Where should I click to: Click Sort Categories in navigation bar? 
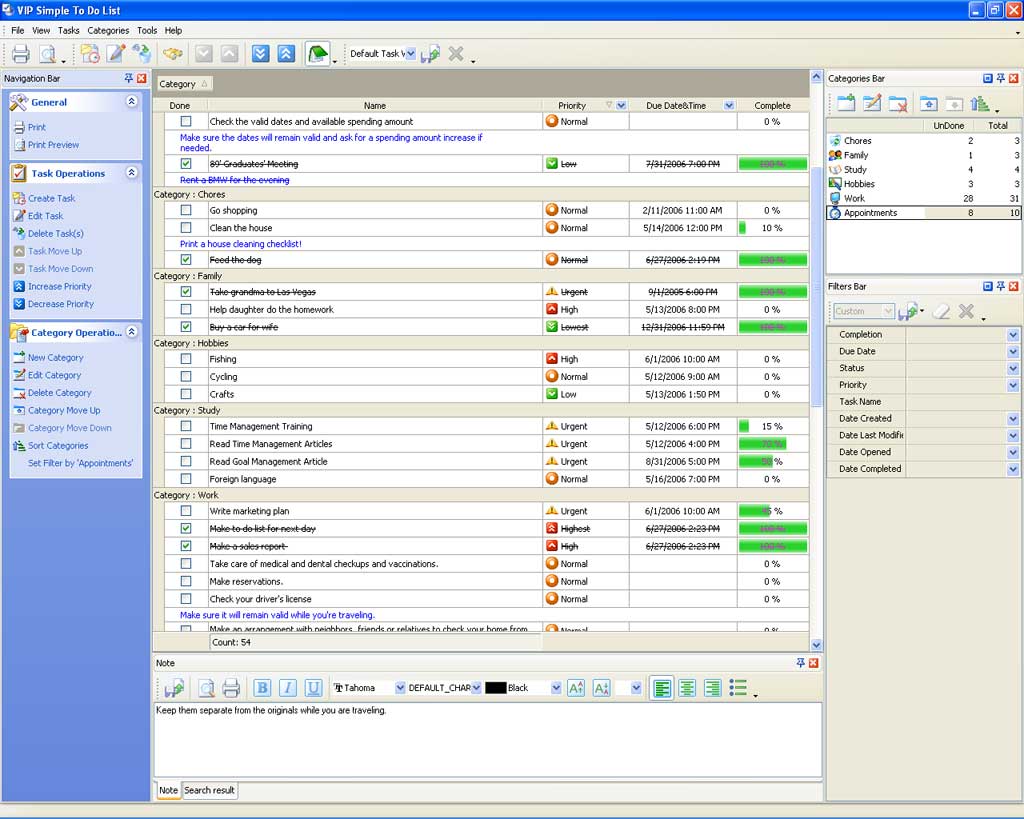pos(58,446)
